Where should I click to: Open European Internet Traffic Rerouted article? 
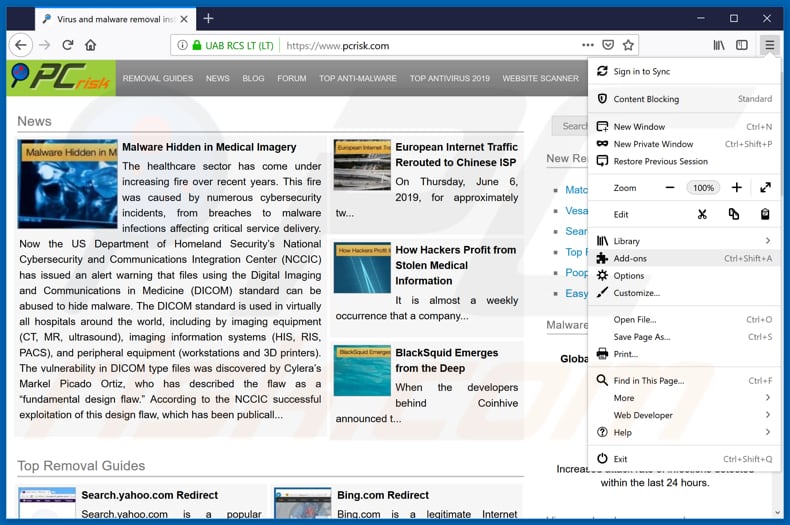point(456,155)
